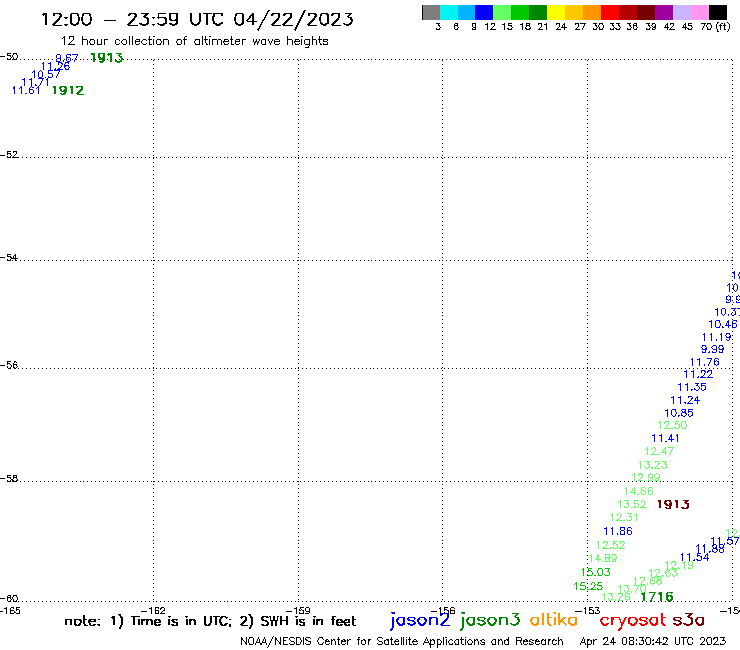Click the -52 latitude axis label

(x=9, y=155)
